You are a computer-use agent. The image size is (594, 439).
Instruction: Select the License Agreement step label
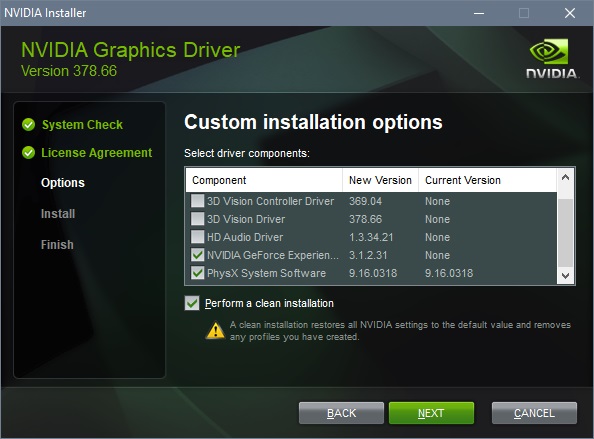(97, 153)
